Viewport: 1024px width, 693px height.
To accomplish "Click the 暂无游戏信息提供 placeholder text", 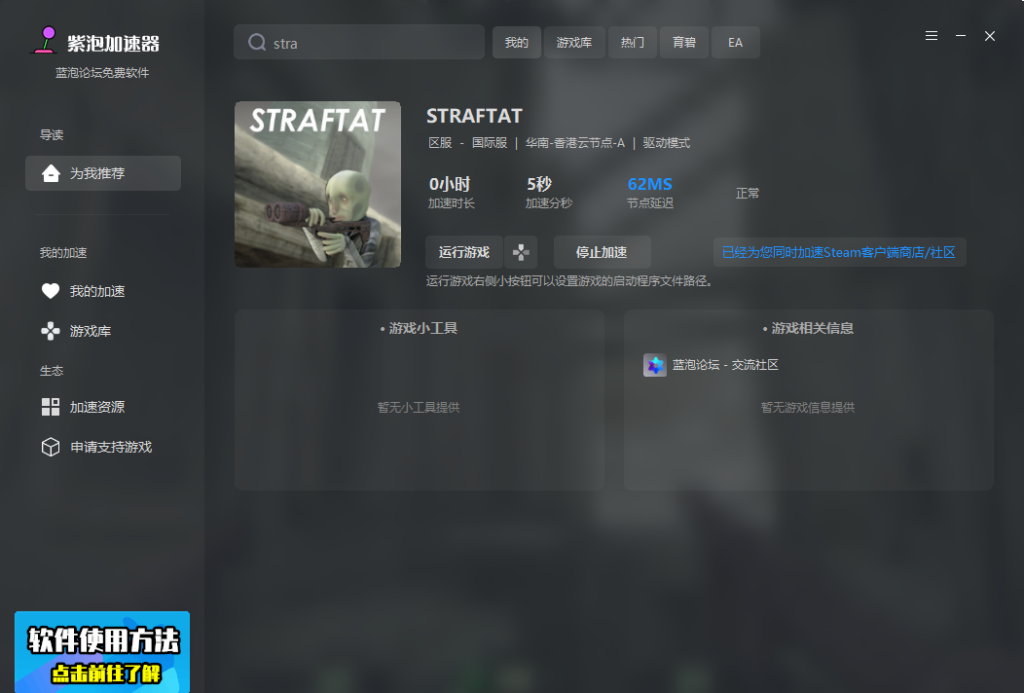I will click(808, 408).
